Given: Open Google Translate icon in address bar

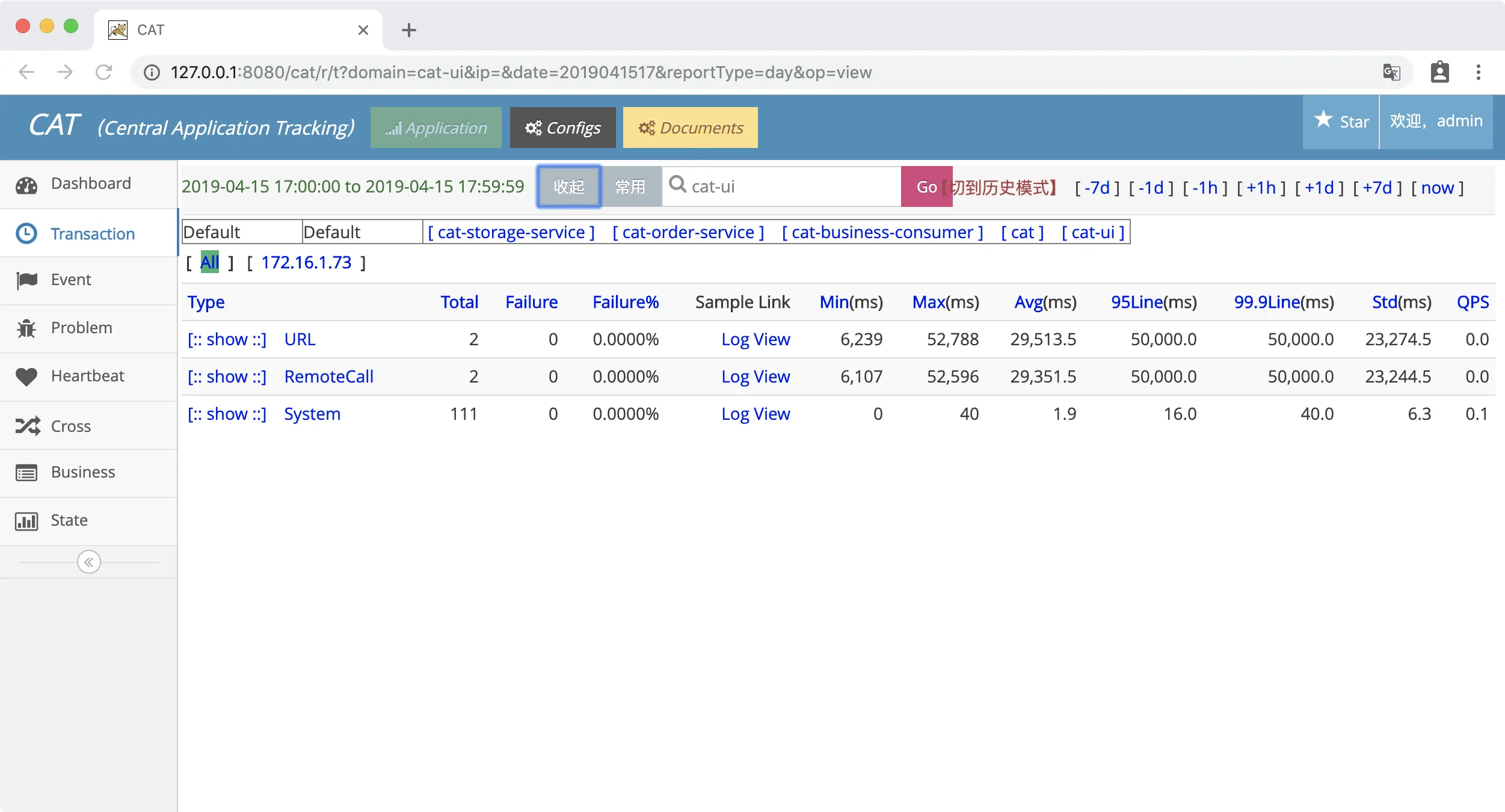Looking at the screenshot, I should (x=1391, y=72).
